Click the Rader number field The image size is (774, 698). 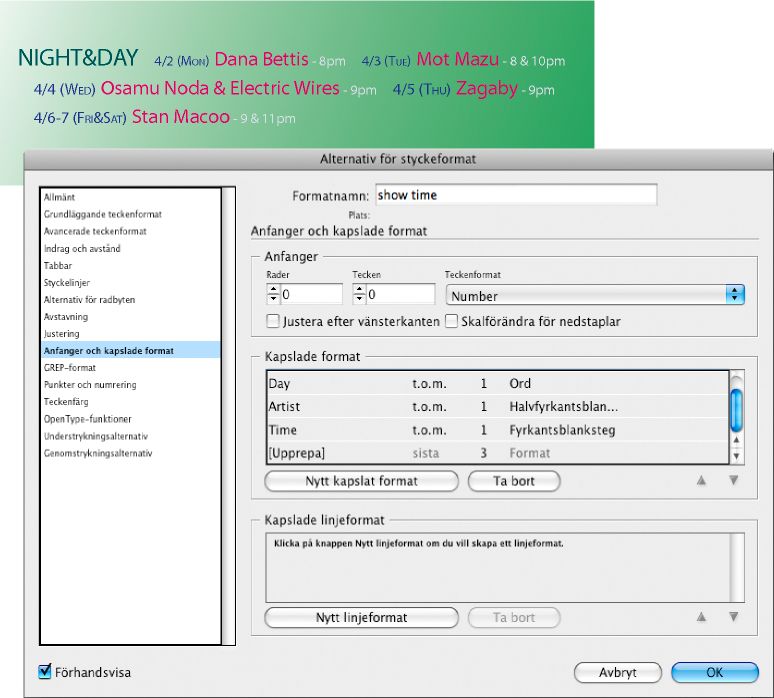311,294
